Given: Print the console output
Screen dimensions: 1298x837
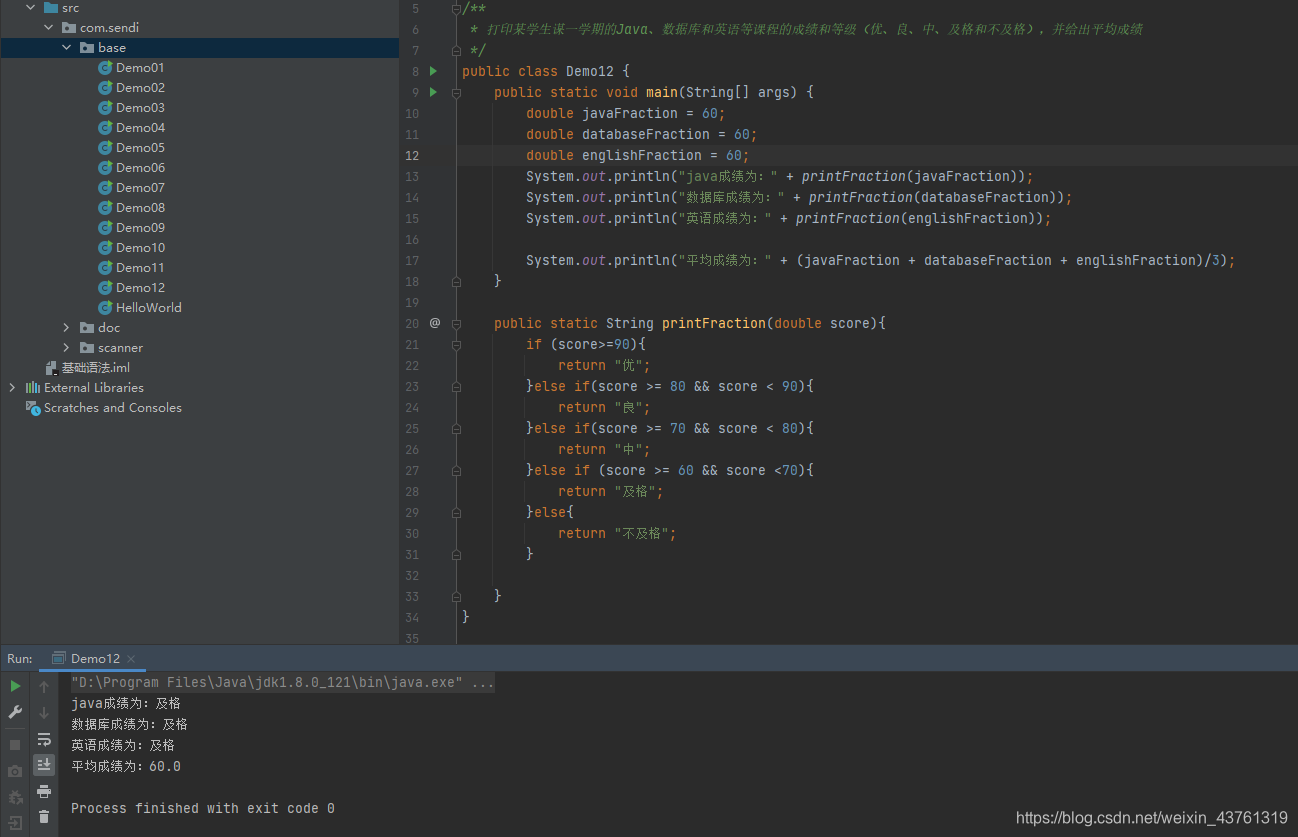Looking at the screenshot, I should tap(44, 791).
